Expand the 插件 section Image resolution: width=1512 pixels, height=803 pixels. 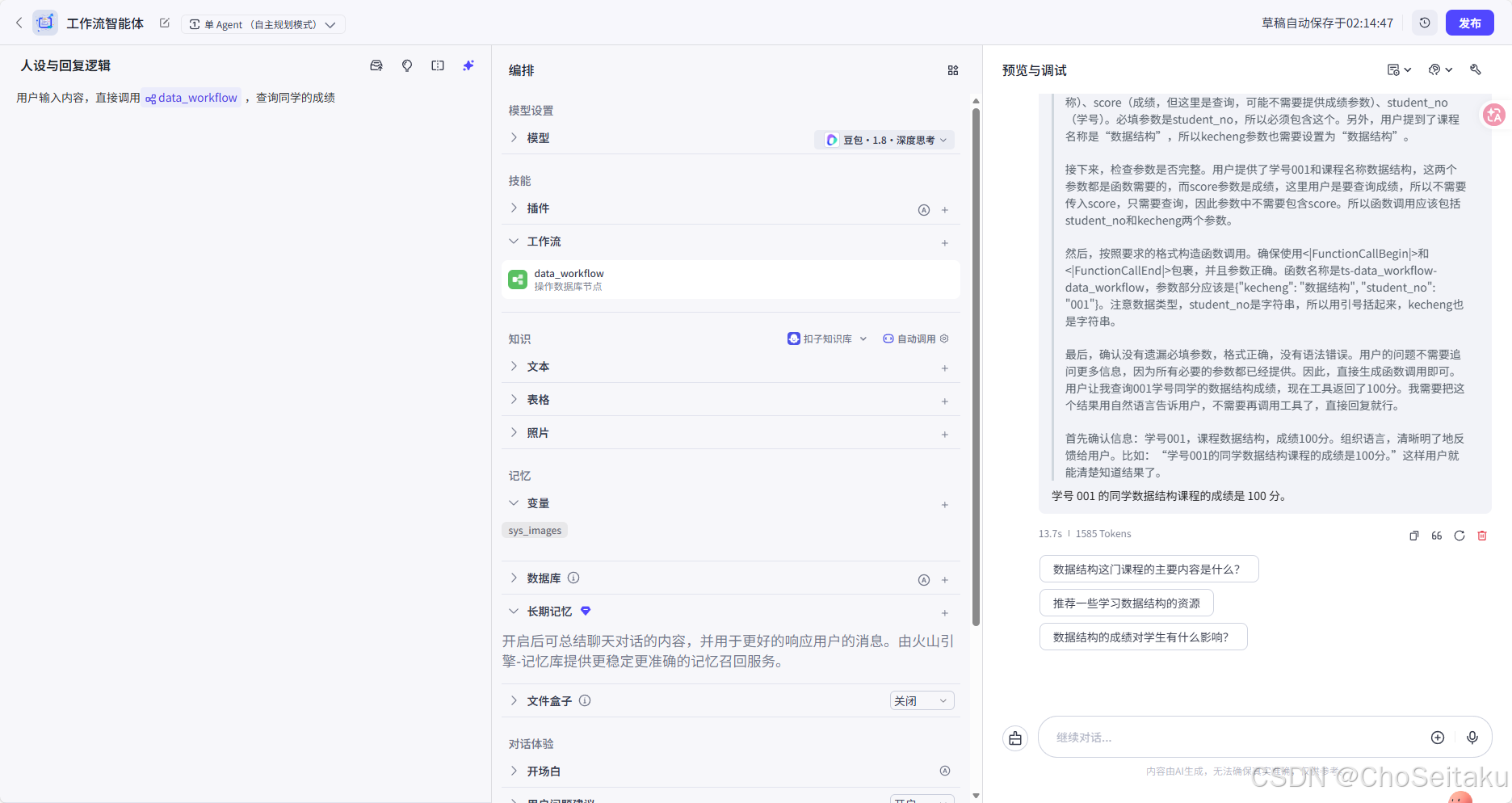pyautogui.click(x=514, y=208)
